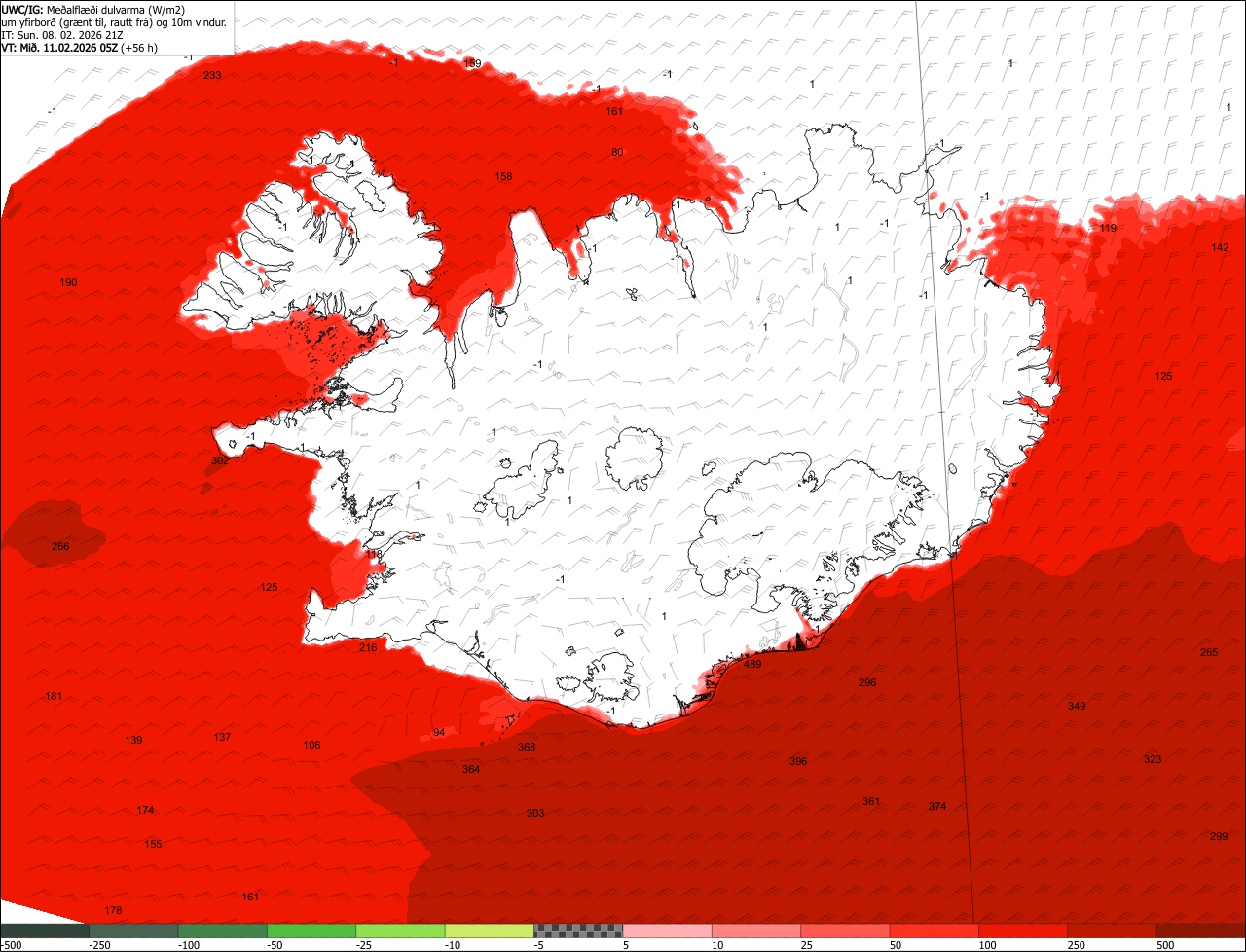
Task: Click the value 118 near Reykjavík bay
Action: 374,554
